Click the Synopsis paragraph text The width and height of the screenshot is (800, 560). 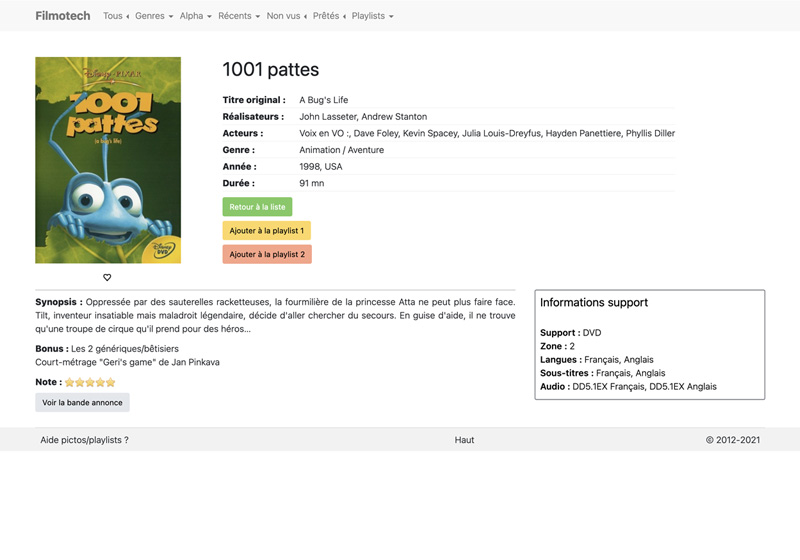[x=275, y=315]
